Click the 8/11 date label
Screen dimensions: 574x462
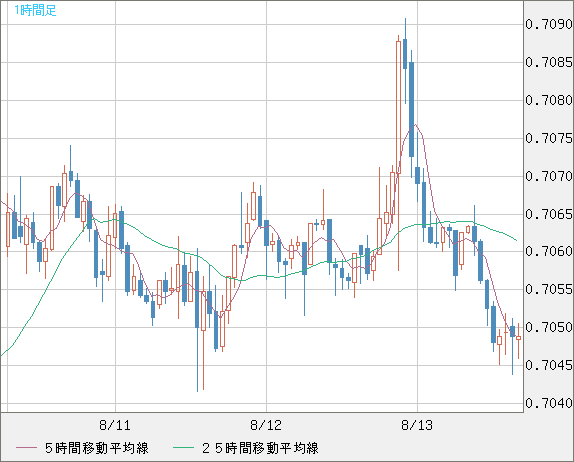click(115, 425)
